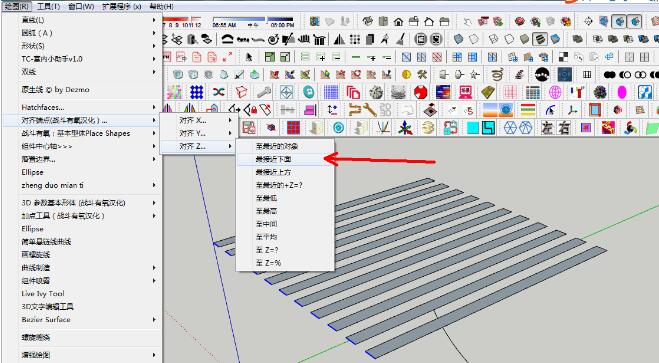Click the 左 (left) character toolbar icon
659x363 pixels.
(x=546, y=128)
